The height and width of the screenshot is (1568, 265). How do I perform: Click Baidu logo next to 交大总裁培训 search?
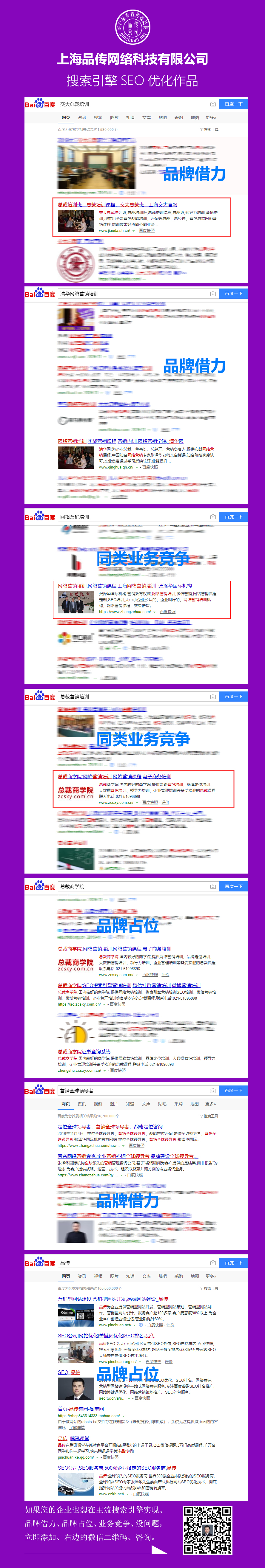40,104
